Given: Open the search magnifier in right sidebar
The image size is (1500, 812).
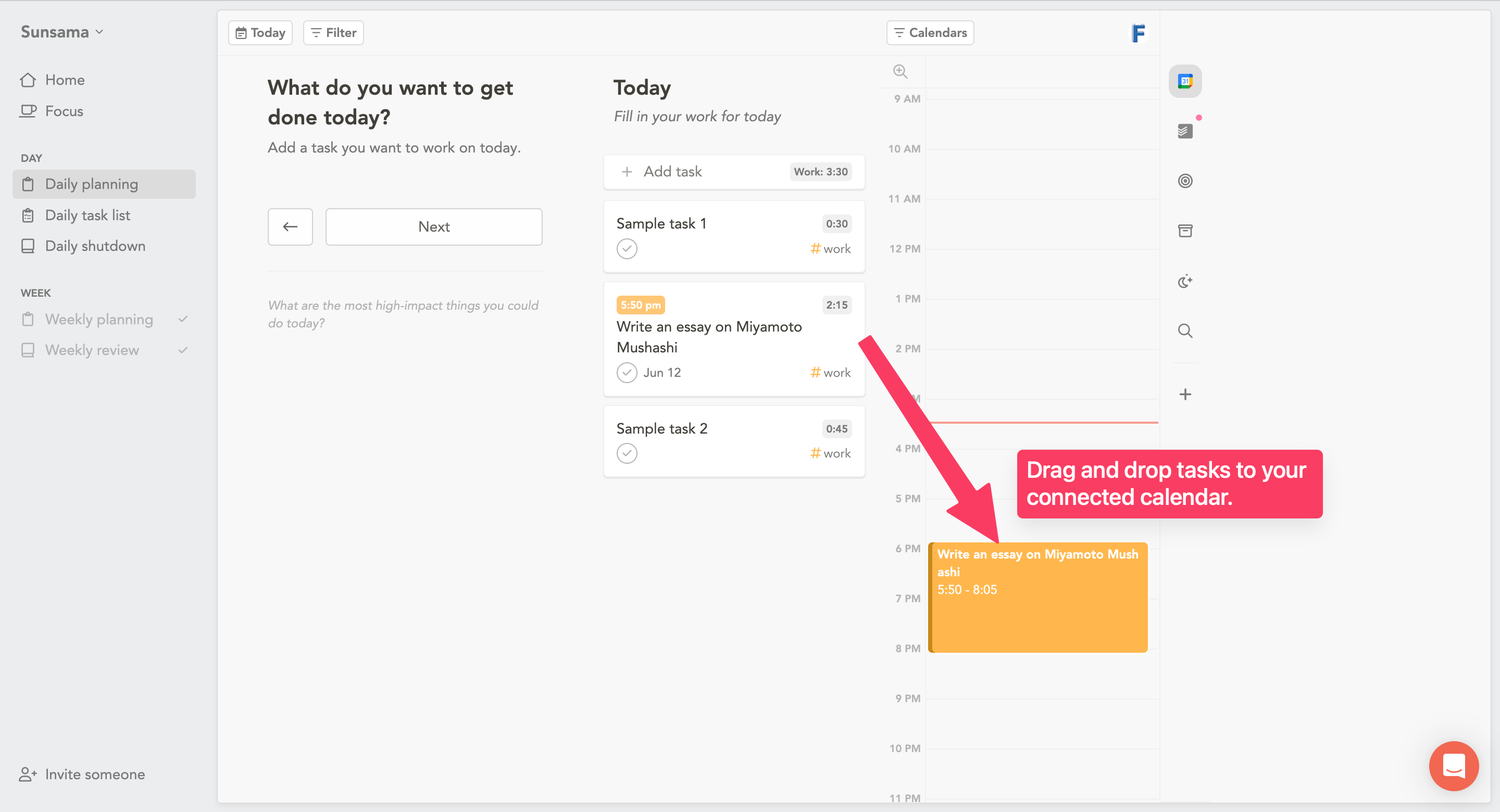Looking at the screenshot, I should pyautogui.click(x=1185, y=331).
